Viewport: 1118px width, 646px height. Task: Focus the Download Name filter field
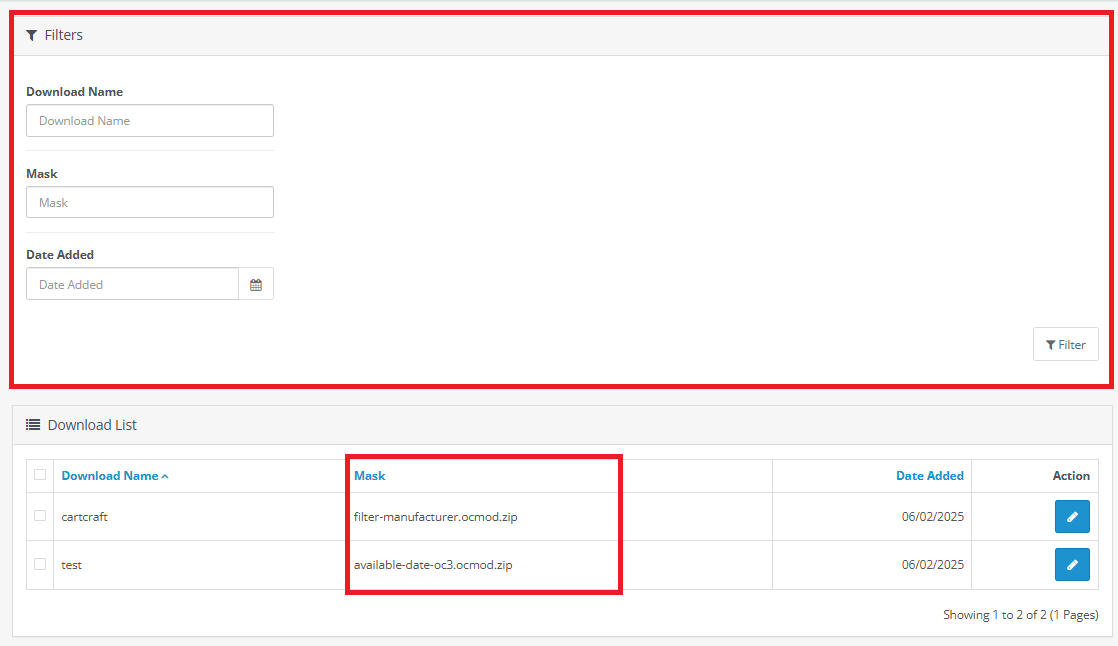150,121
